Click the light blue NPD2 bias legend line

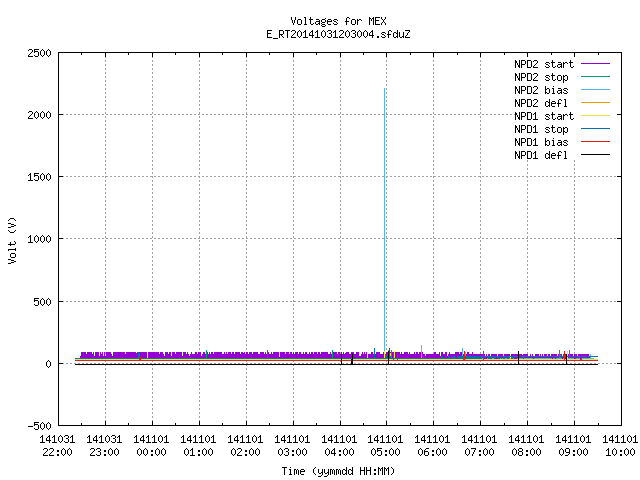coord(595,90)
